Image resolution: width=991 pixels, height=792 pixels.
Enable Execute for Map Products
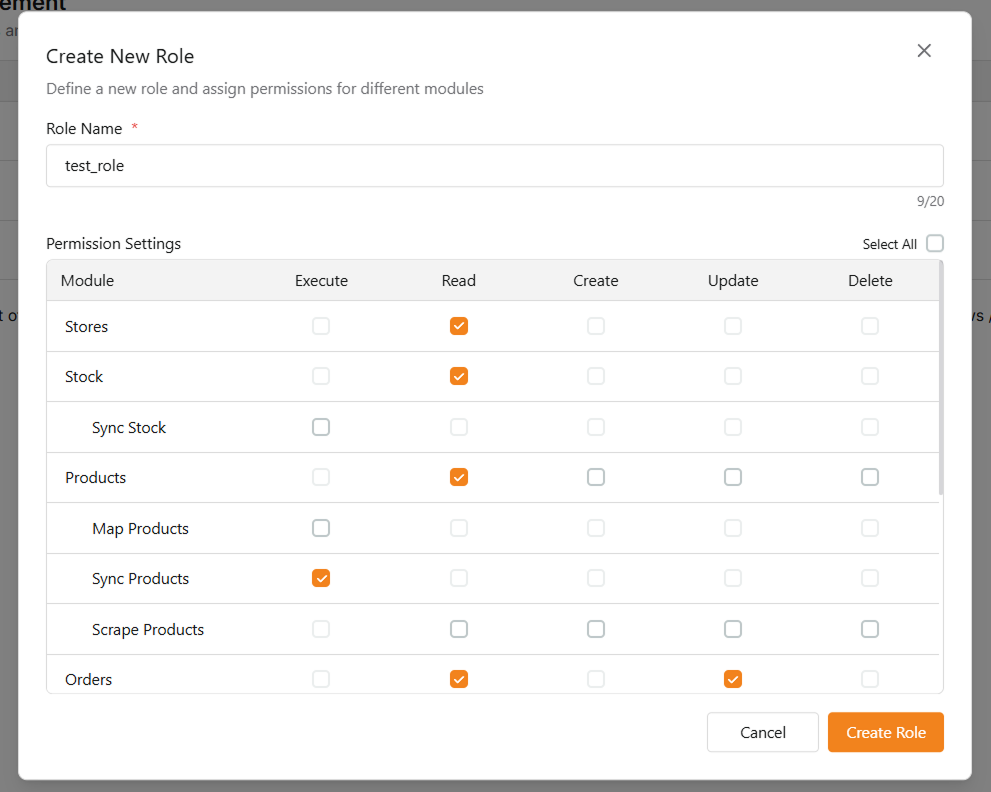coord(321,528)
